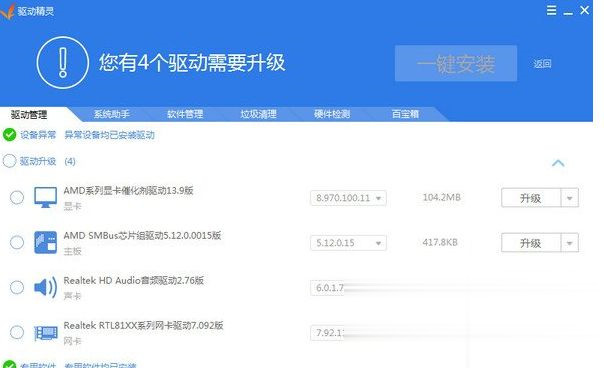The width and height of the screenshot is (604, 368).
Task: Click the 驱动升级 section label
Action: 38,161
